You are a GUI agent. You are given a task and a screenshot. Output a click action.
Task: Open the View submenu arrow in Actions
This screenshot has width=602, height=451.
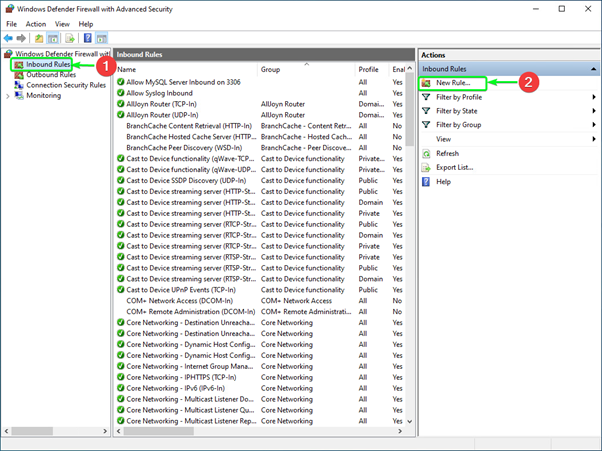click(x=594, y=139)
